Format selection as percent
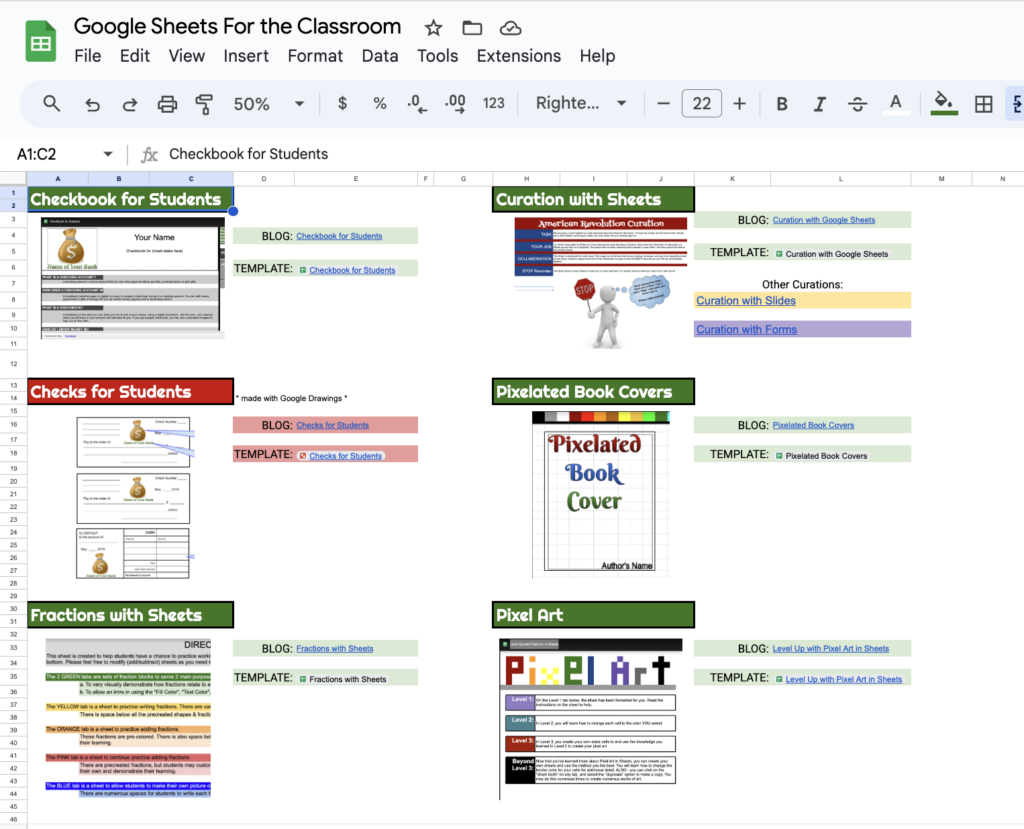Screen dimensions: 1024x829 379,103
